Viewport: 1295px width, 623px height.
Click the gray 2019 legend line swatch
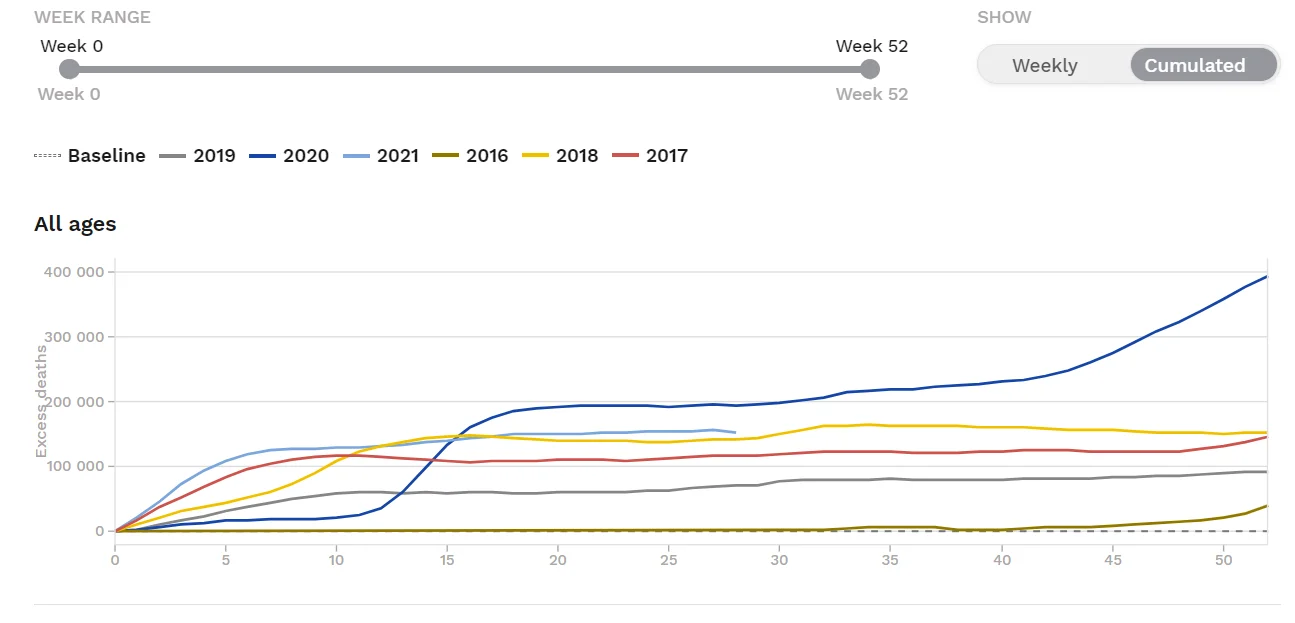173,156
